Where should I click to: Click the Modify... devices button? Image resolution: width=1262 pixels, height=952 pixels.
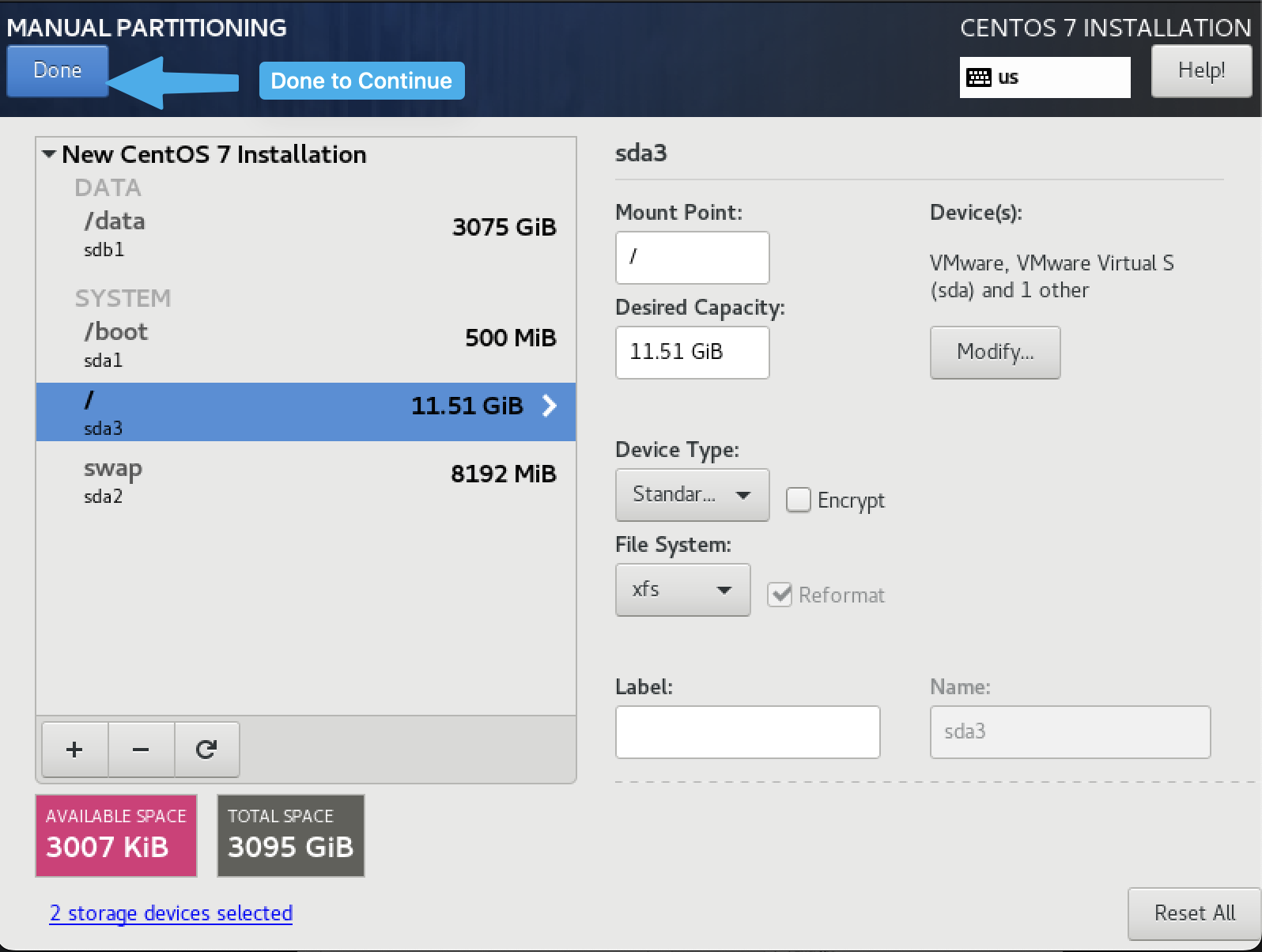pyautogui.click(x=995, y=352)
